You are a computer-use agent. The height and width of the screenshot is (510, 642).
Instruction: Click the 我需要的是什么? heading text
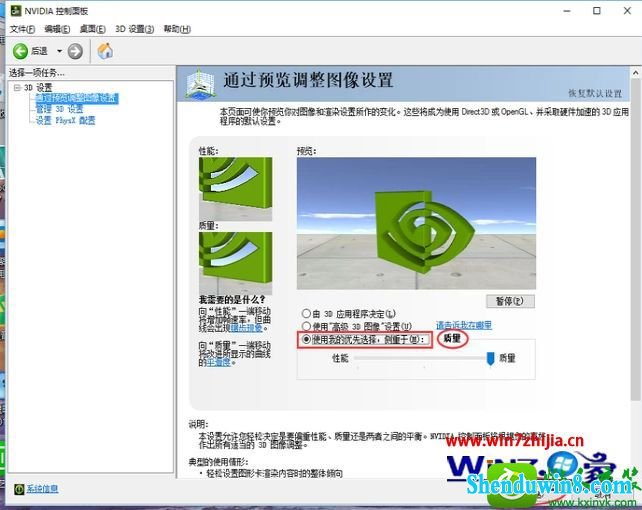pyautogui.click(x=232, y=300)
